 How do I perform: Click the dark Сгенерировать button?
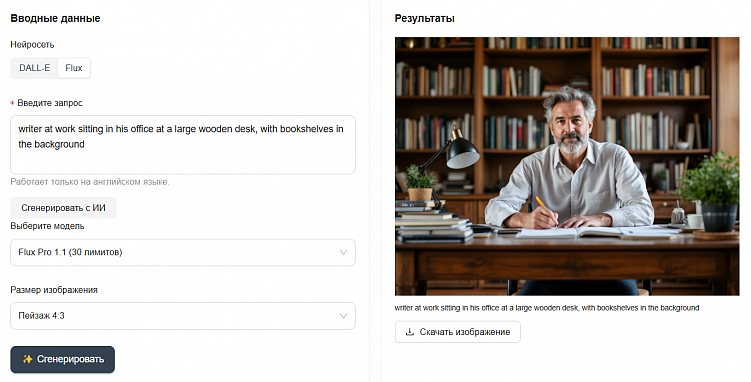tap(63, 360)
